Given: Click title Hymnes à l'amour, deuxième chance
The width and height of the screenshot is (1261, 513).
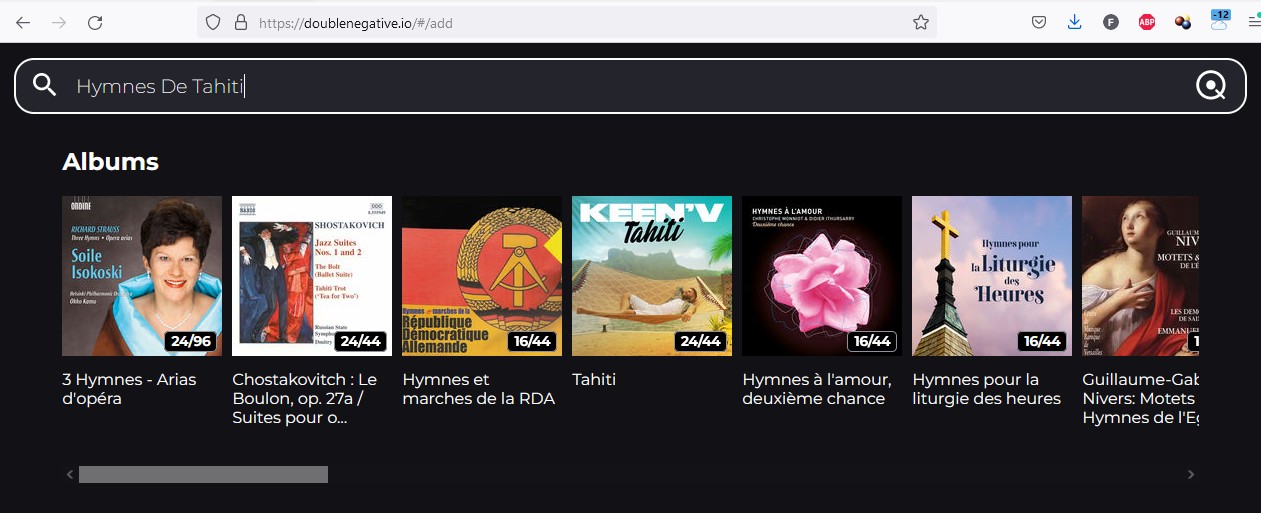Looking at the screenshot, I should coord(816,389).
